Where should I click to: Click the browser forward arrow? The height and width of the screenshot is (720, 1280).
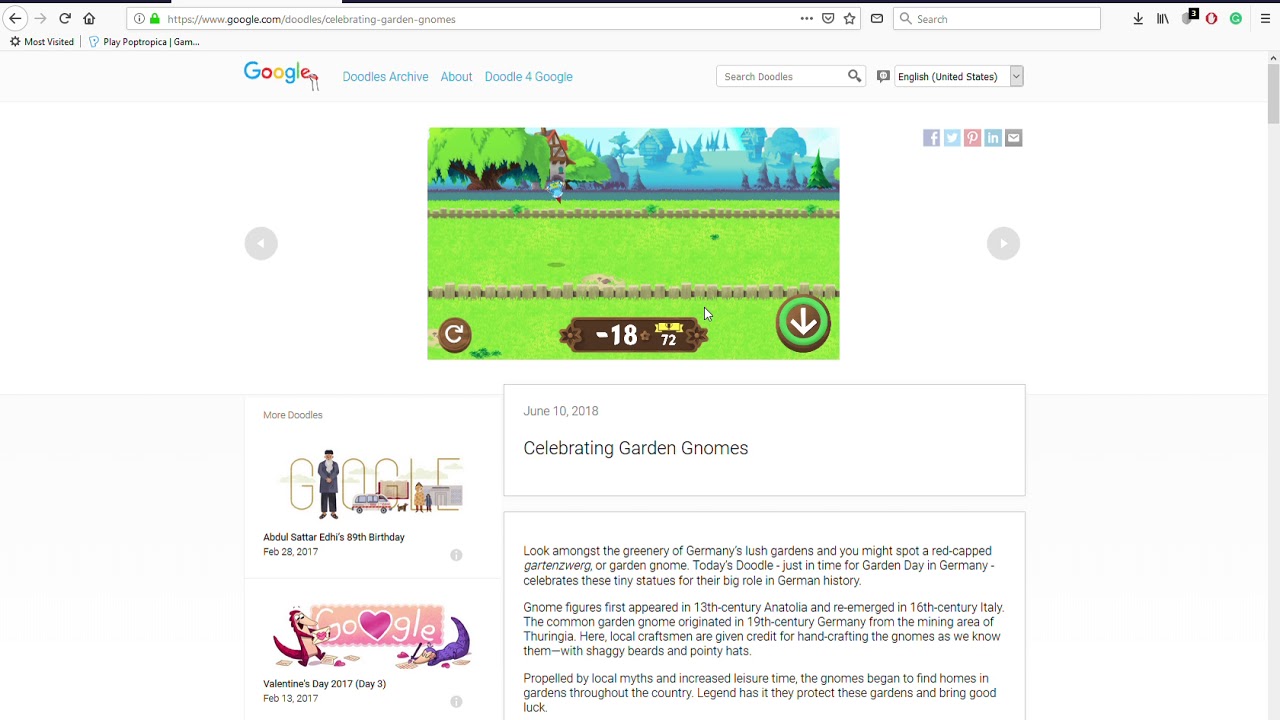coord(40,19)
